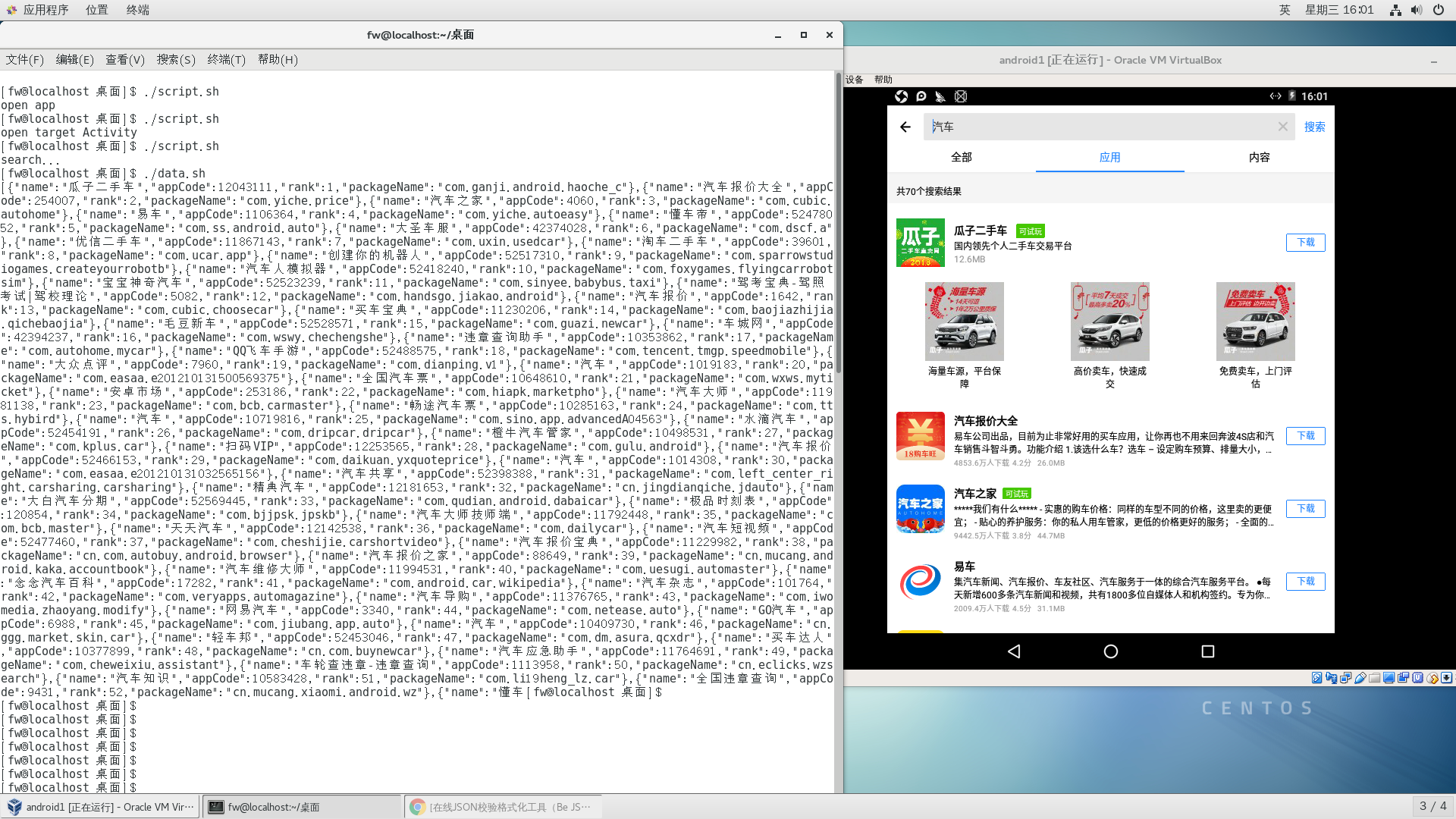Open the 查看(V) terminal menu
1456x819 pixels.
[125, 59]
